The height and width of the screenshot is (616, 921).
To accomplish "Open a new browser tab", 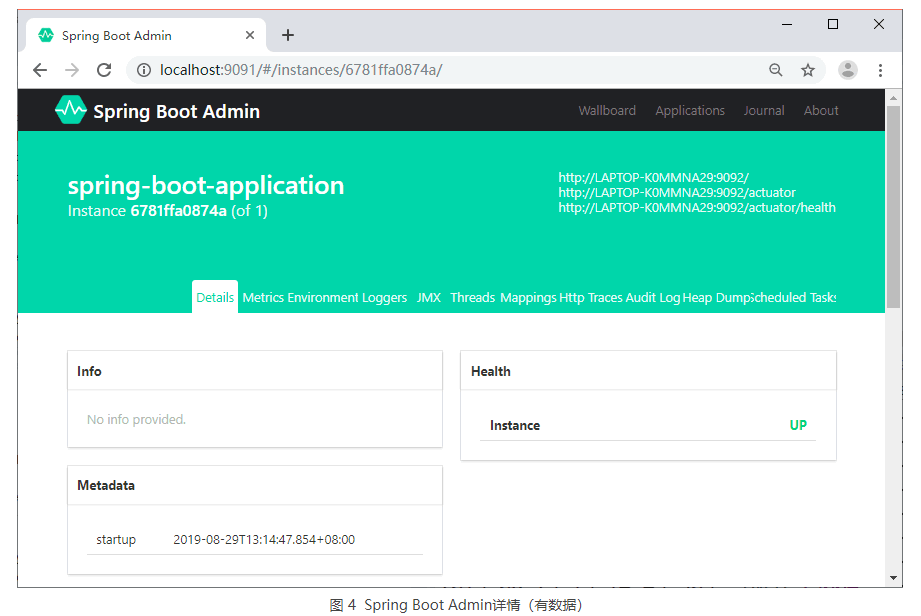I will 288,35.
